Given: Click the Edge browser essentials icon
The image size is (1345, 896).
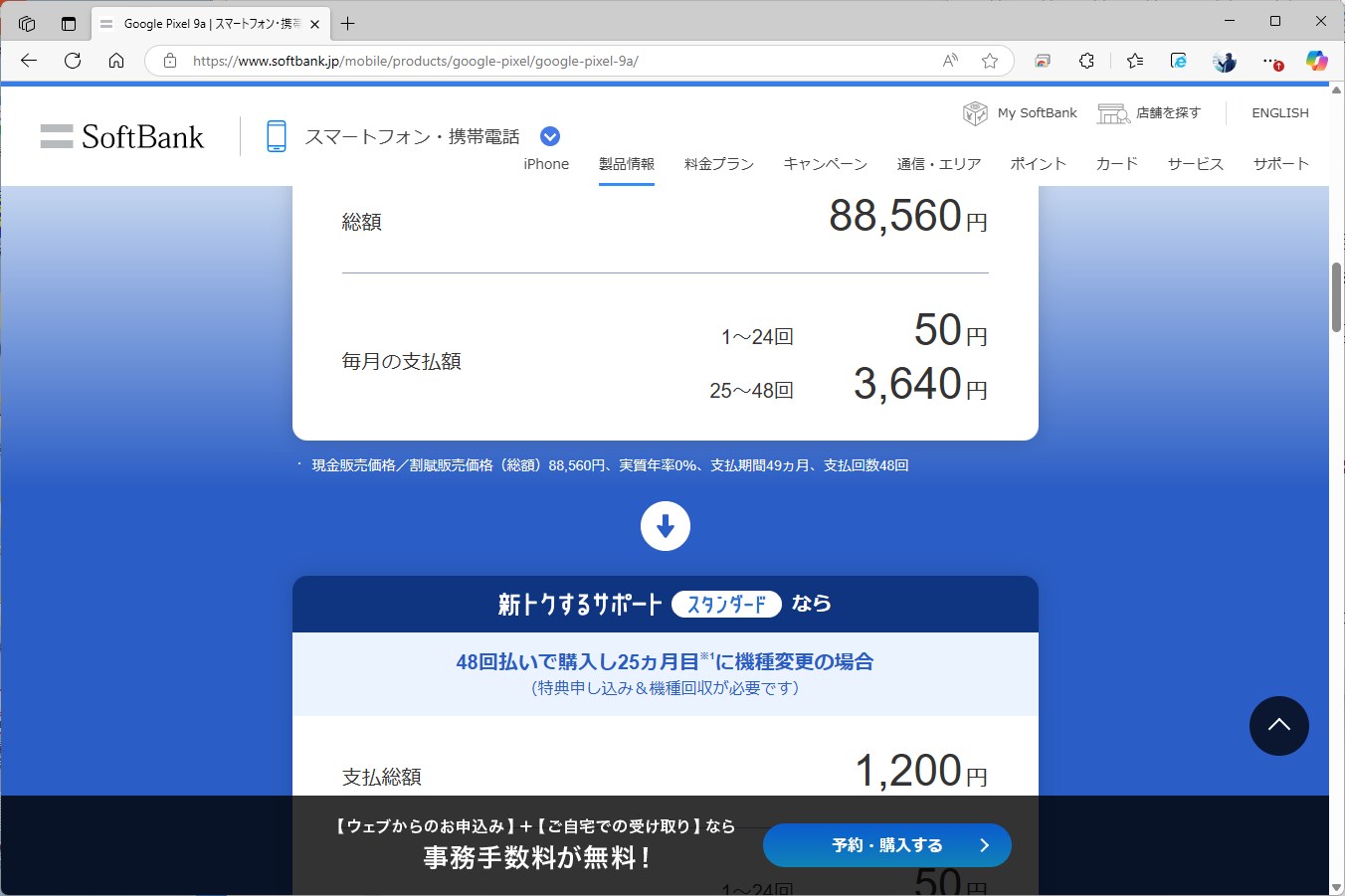Looking at the screenshot, I should (1179, 61).
